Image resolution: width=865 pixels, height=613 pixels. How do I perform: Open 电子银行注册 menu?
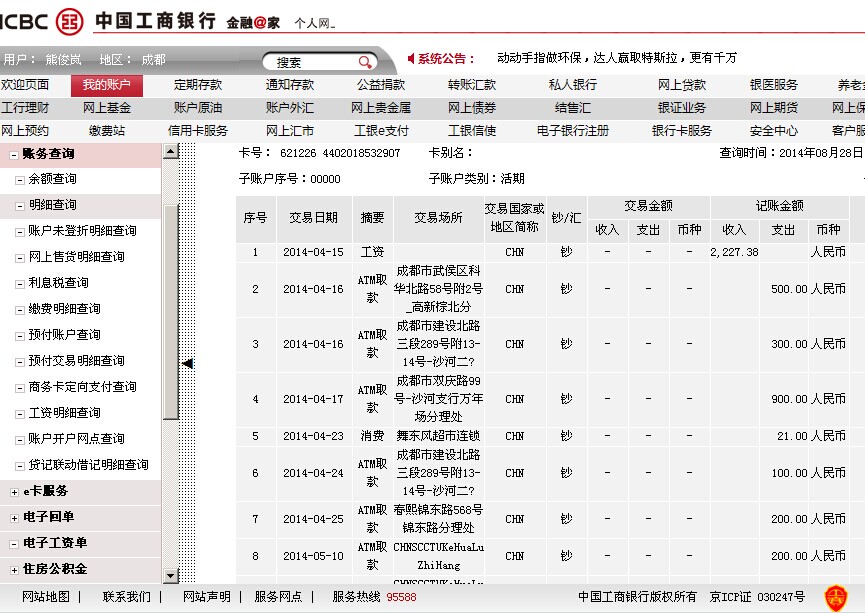point(572,131)
